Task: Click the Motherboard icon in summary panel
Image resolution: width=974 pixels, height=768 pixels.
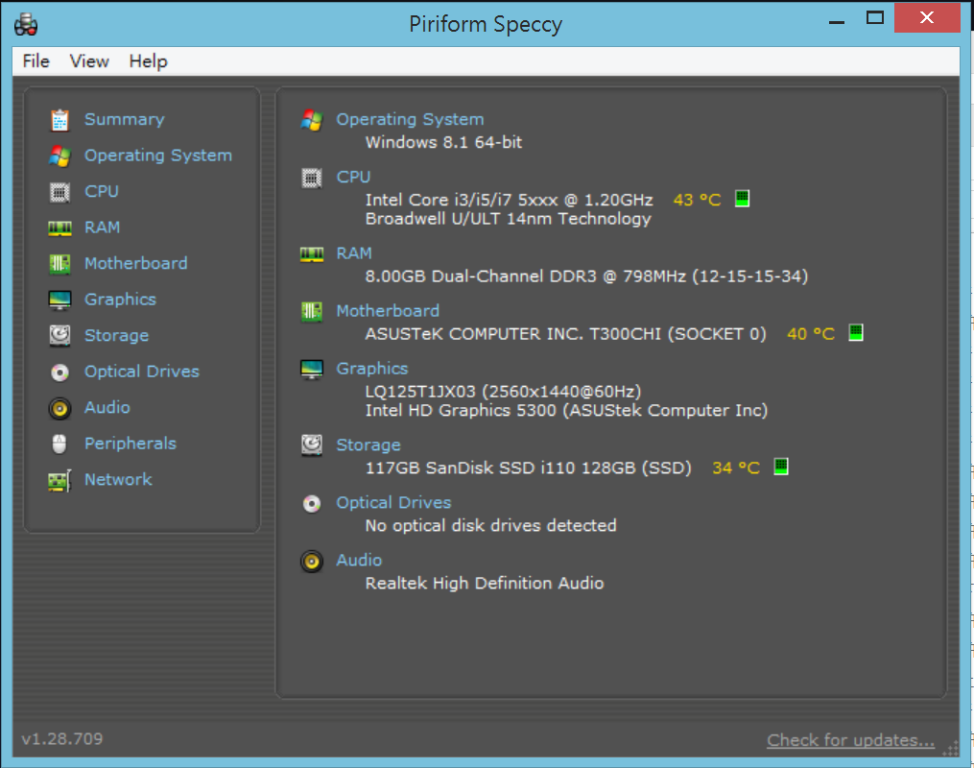Action: pos(312,311)
